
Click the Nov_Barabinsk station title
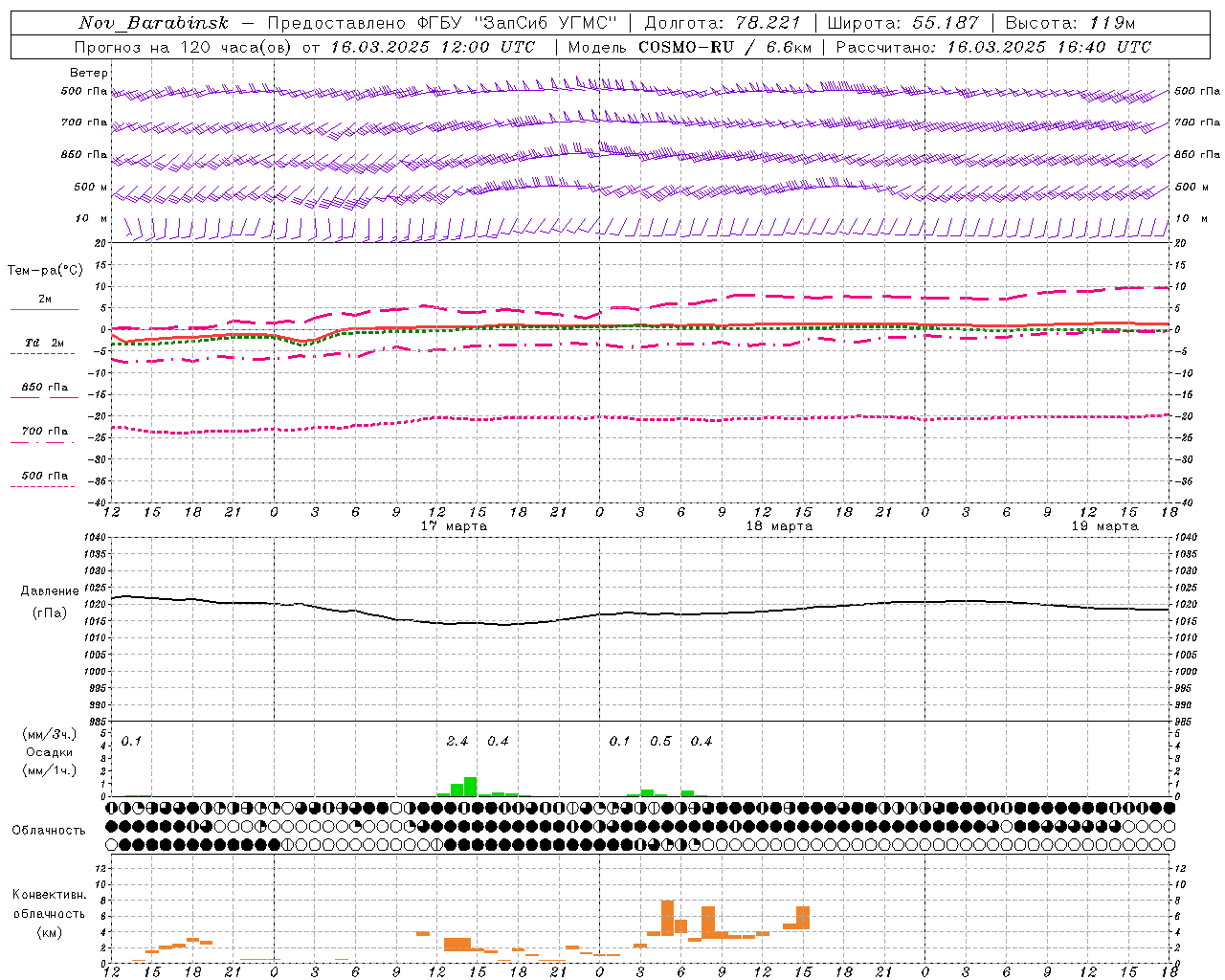click(x=153, y=23)
